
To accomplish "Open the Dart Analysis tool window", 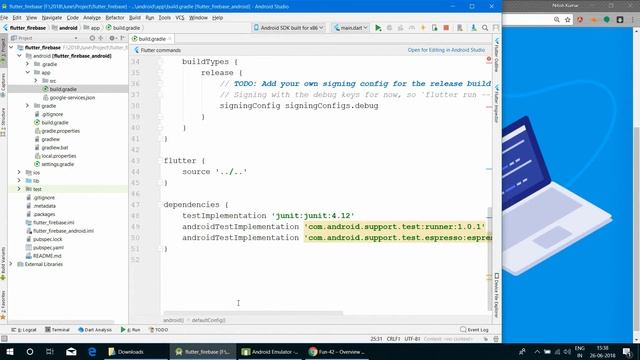I will click(x=95, y=329).
